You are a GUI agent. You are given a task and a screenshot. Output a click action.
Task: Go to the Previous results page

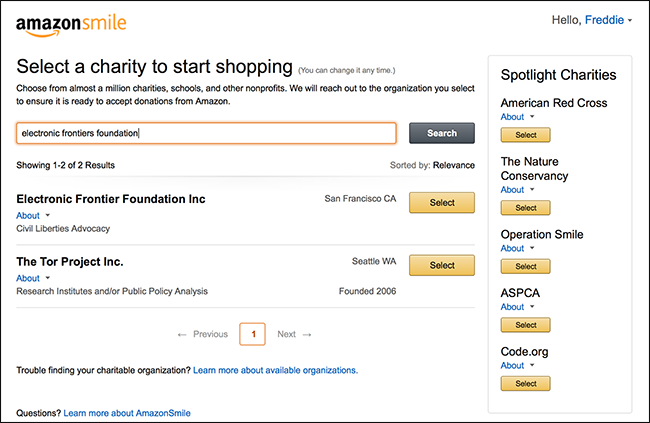pyautogui.click(x=203, y=334)
